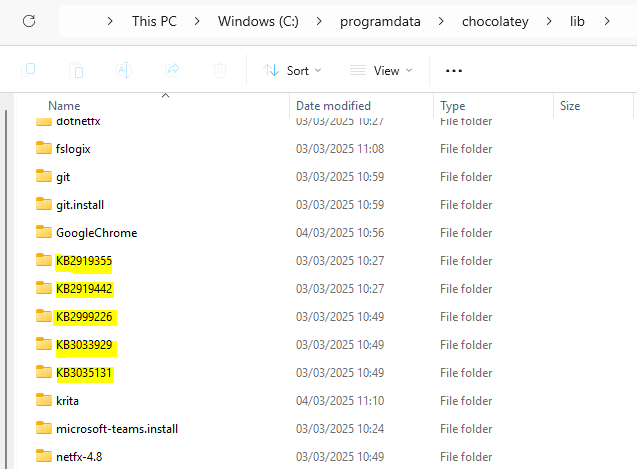Expand chevron between This PC and Windows (C:)
The image size is (637, 469).
[x=202, y=21]
